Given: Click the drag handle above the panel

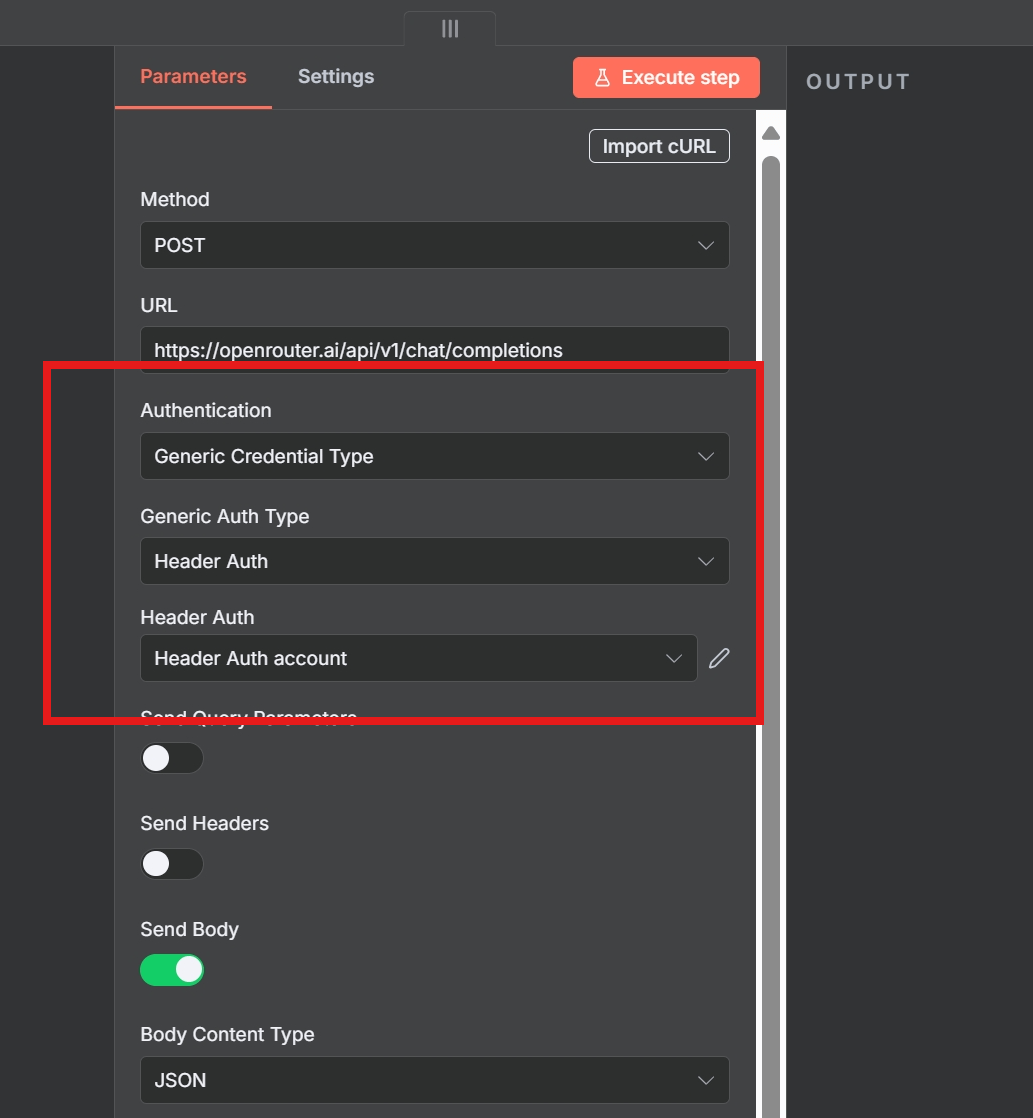Looking at the screenshot, I should (448, 29).
